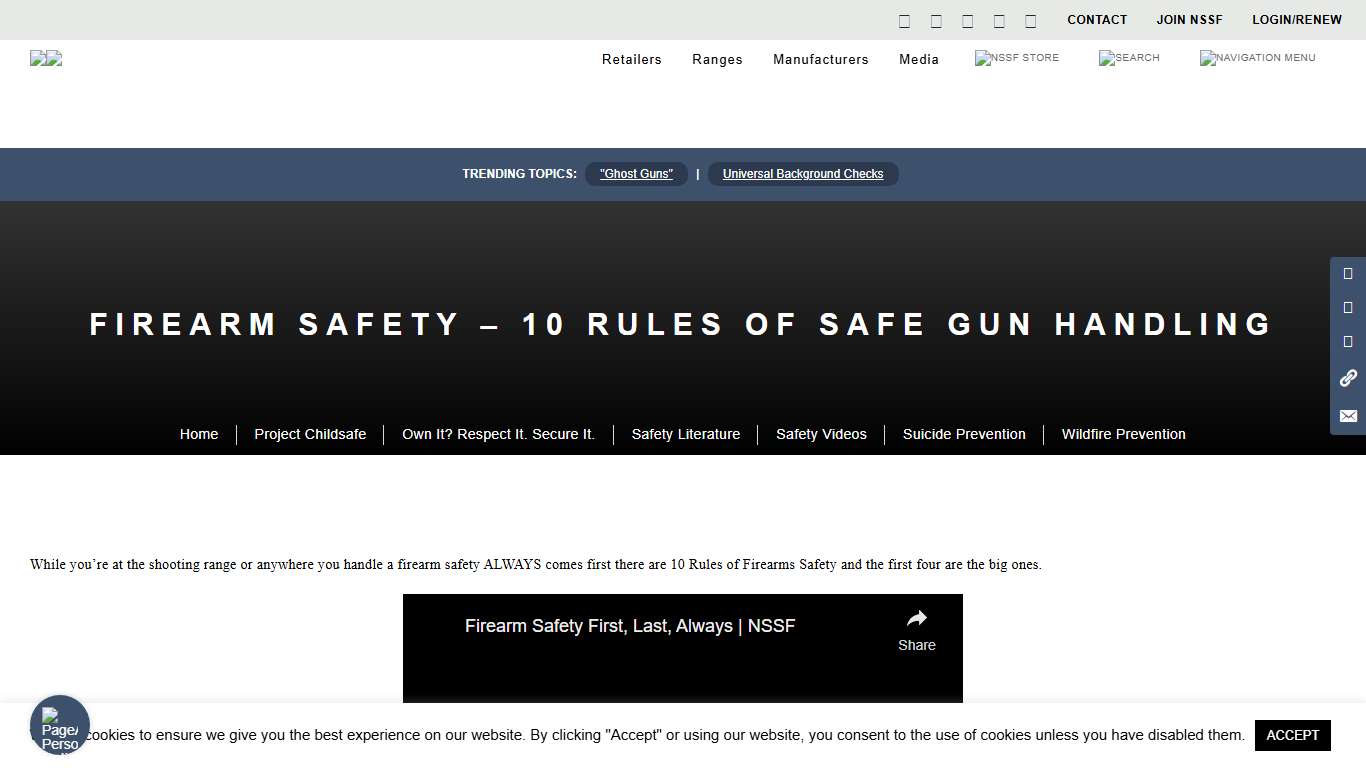1366x768 pixels.
Task: Click the first social media icon in header
Action: 904,20
